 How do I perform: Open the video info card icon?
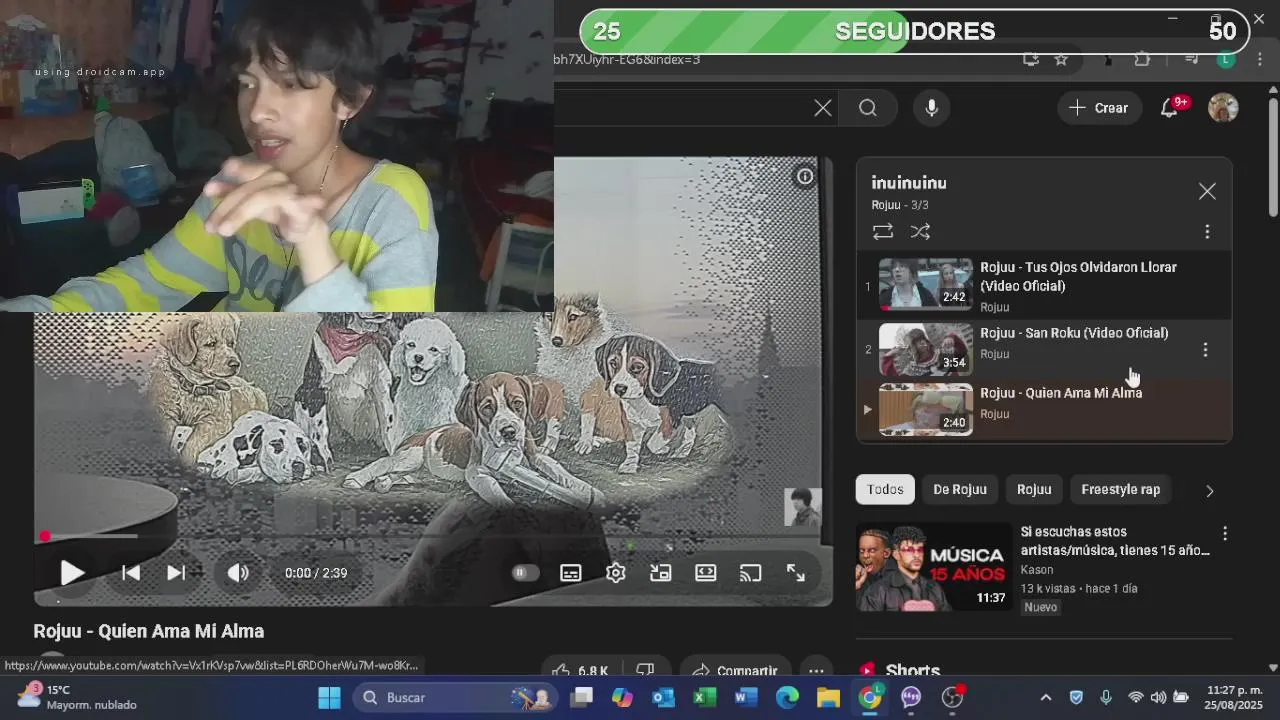(x=805, y=177)
